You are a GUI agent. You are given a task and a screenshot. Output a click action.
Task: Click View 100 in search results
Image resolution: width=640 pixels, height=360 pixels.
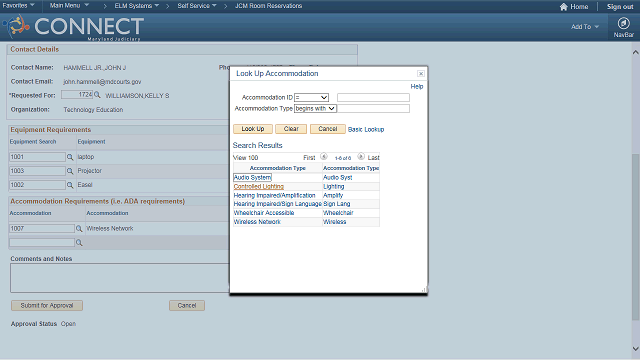coord(246,158)
